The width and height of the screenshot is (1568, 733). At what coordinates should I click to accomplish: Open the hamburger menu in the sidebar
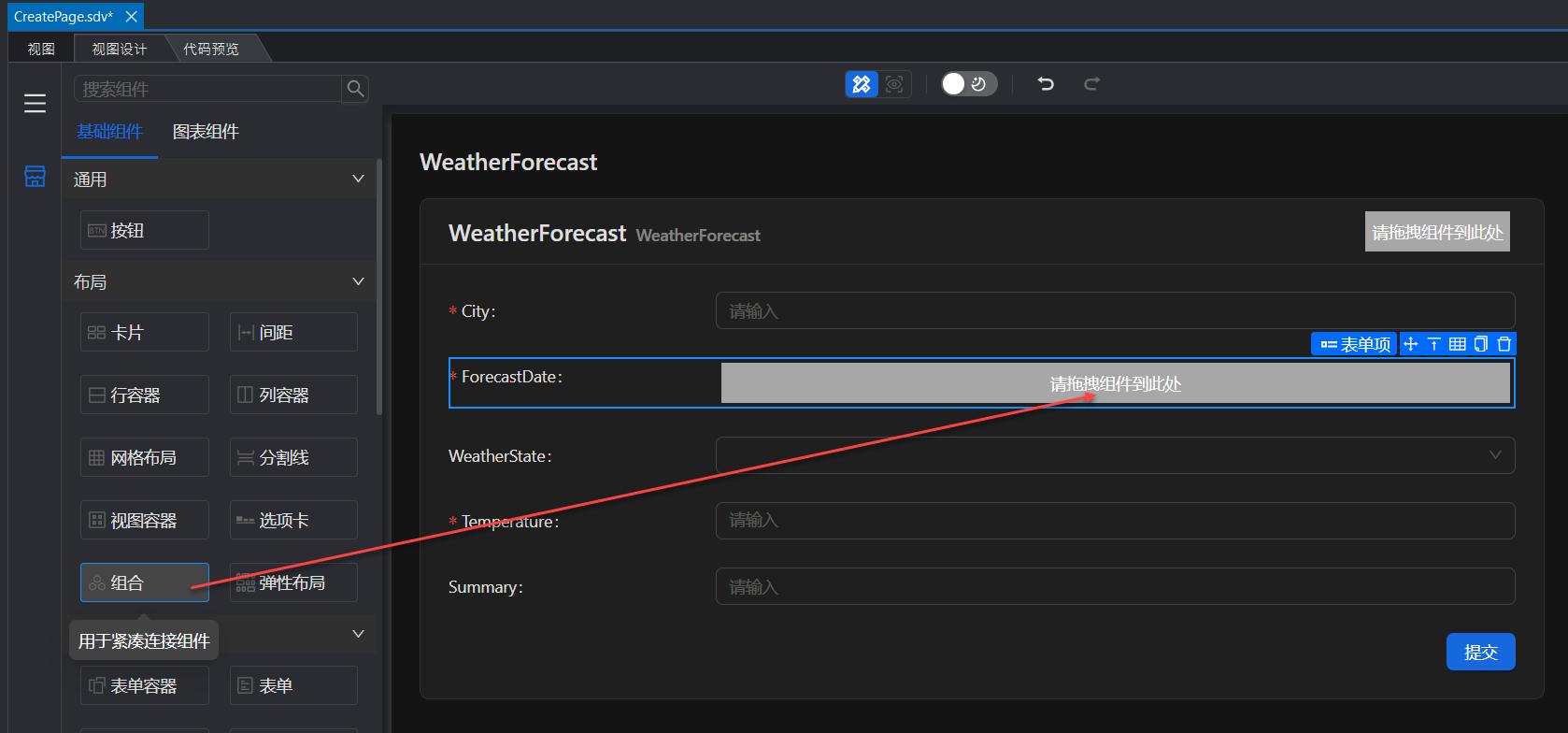[x=35, y=104]
